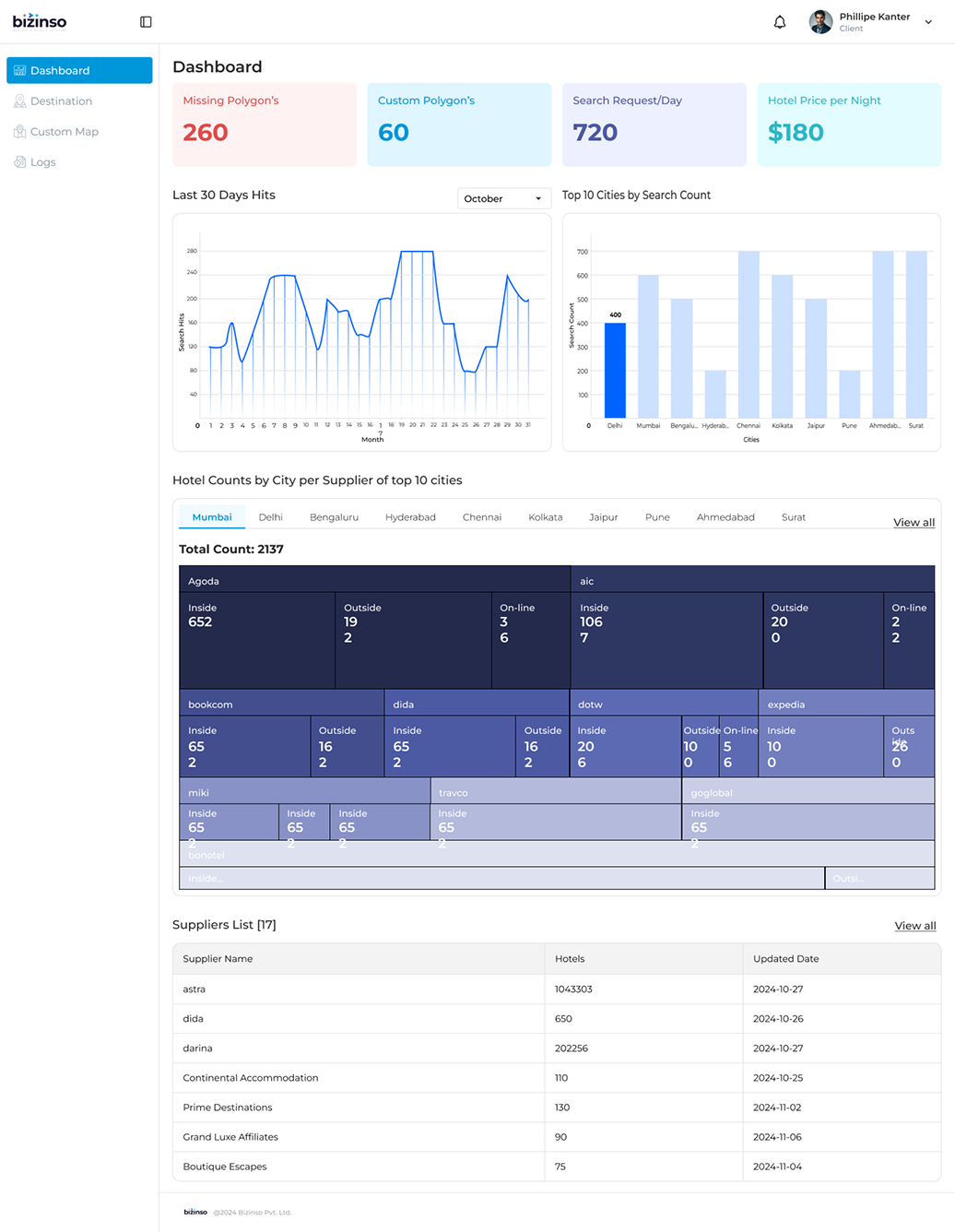Click View all for suppliers list
Image resolution: width=955 pixels, height=1232 pixels.
pyautogui.click(x=915, y=926)
